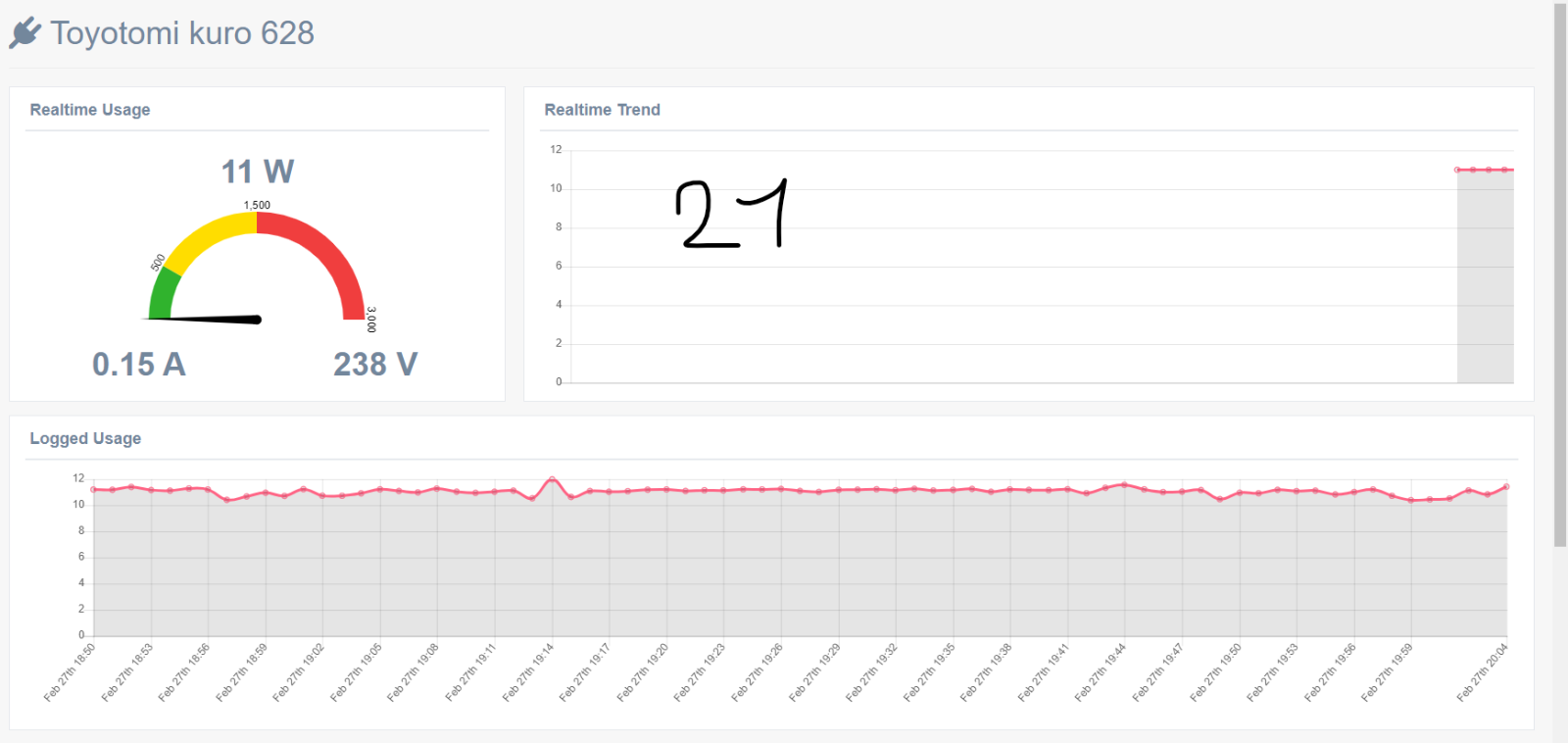Click the power plug icon beside Toyotomi title
This screenshot has height=743, width=1568.
(25, 32)
